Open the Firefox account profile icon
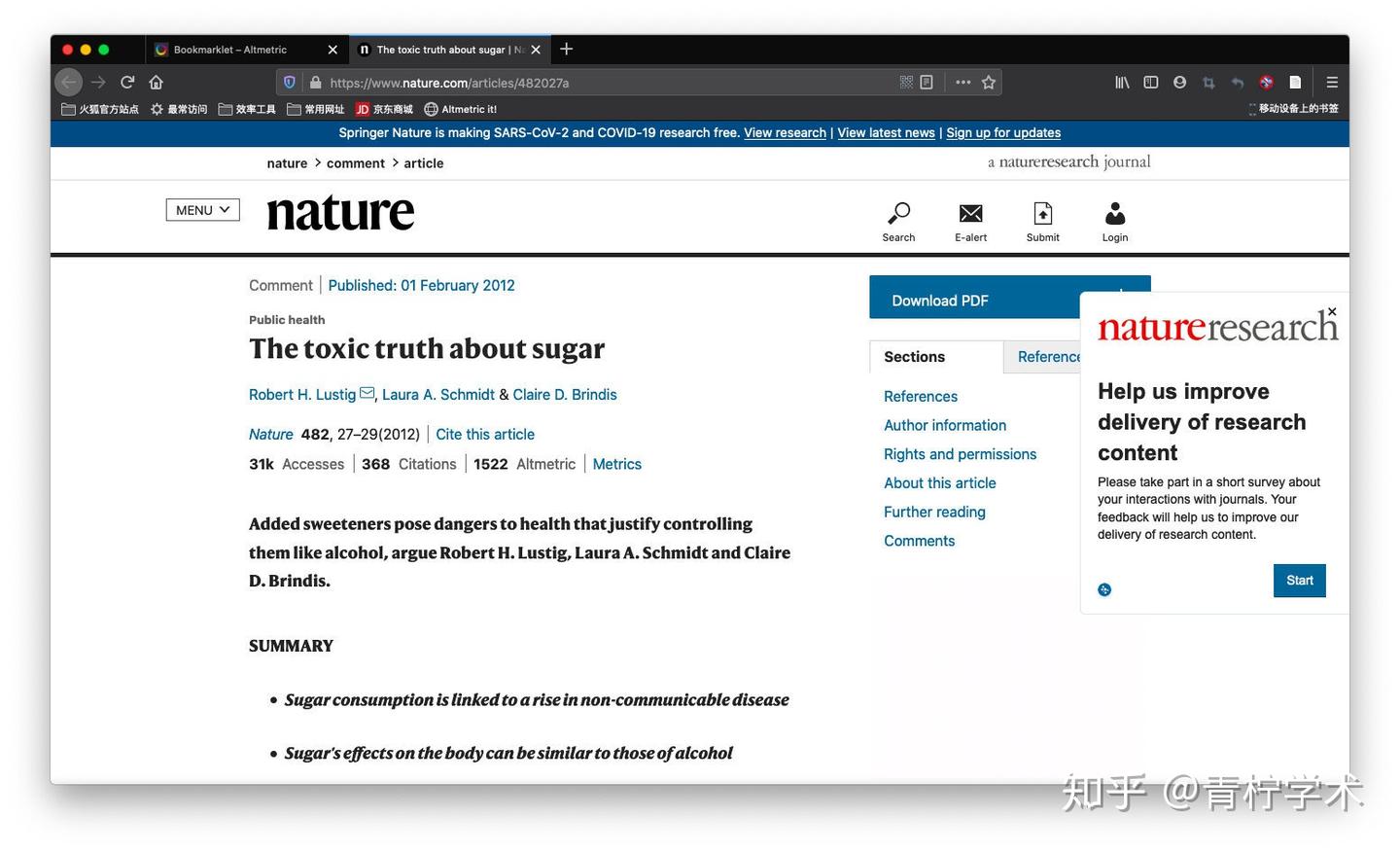 [1179, 82]
